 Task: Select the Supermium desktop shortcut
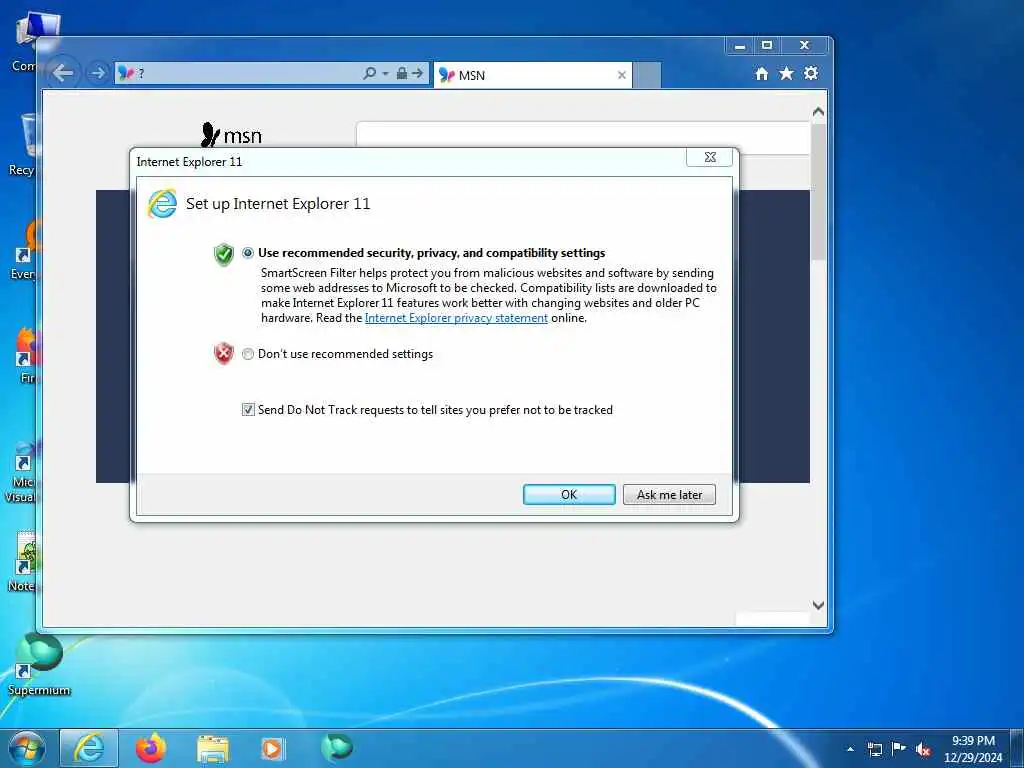click(39, 664)
